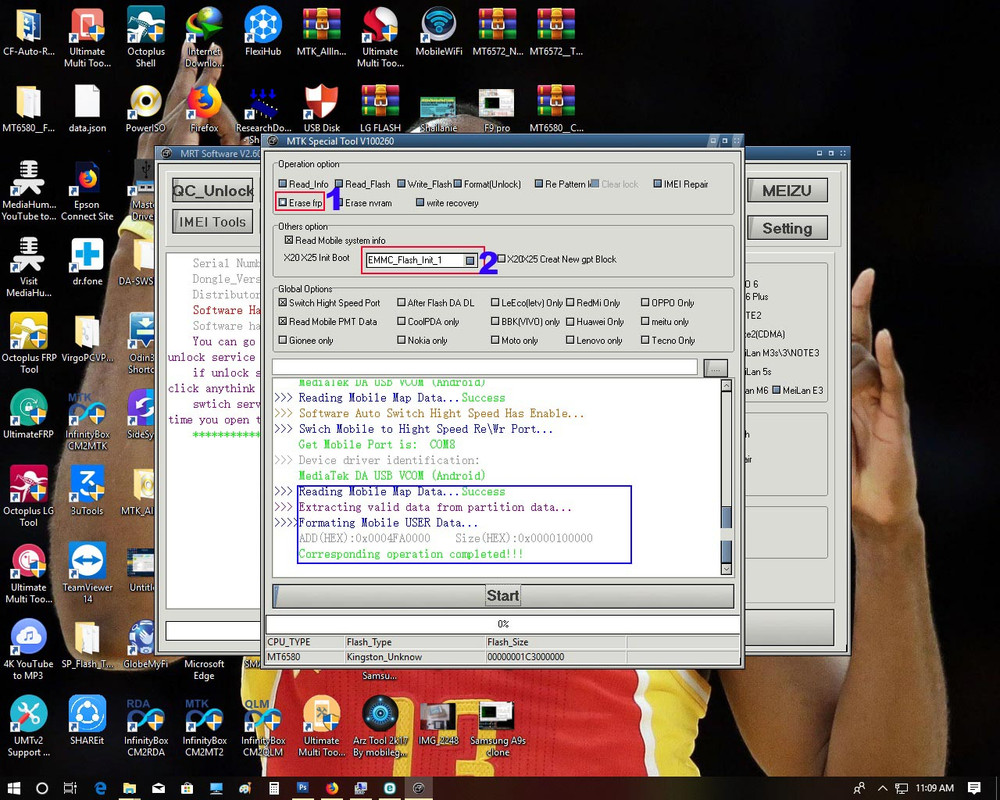Image resolution: width=1000 pixels, height=800 pixels.
Task: Tick the IMEI Repair checkbox
Action: 658,184
